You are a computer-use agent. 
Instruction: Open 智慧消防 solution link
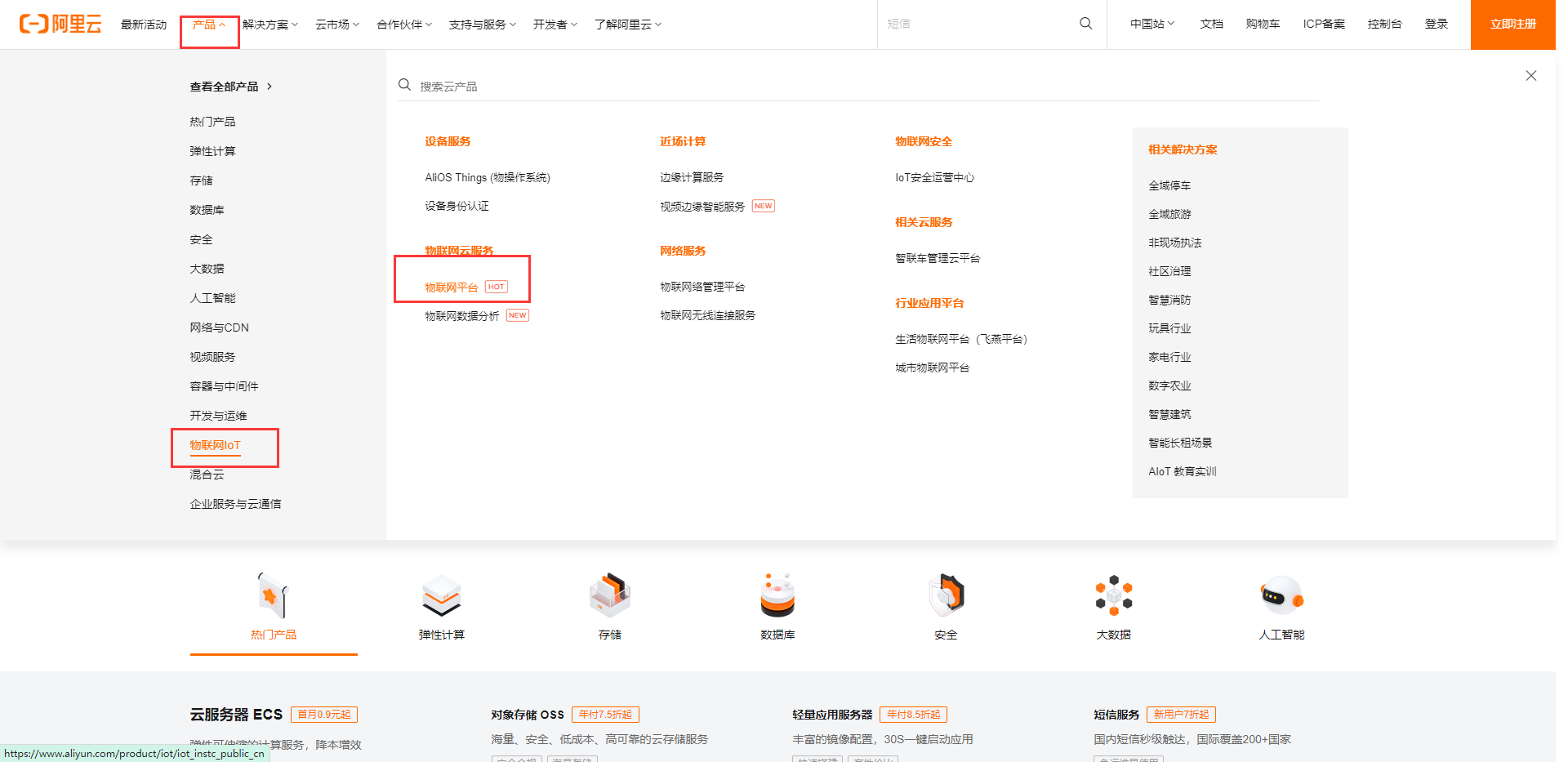[1169, 300]
